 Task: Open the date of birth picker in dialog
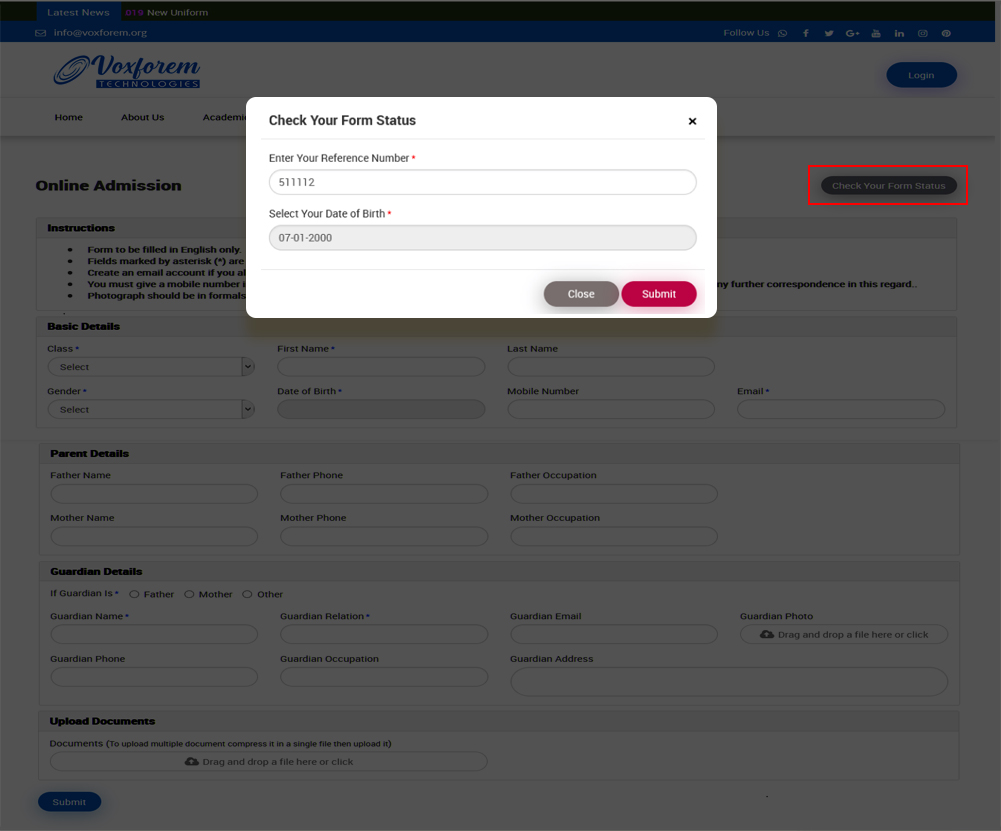point(482,238)
